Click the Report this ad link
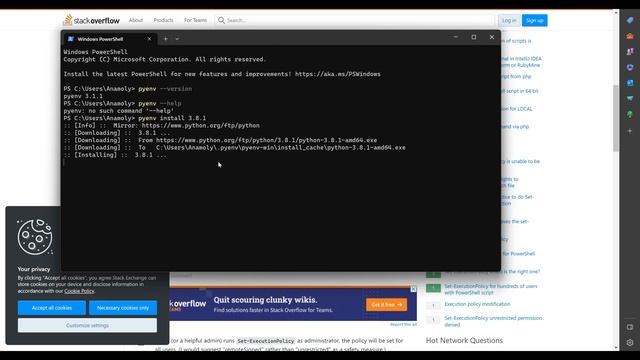 click(403, 324)
